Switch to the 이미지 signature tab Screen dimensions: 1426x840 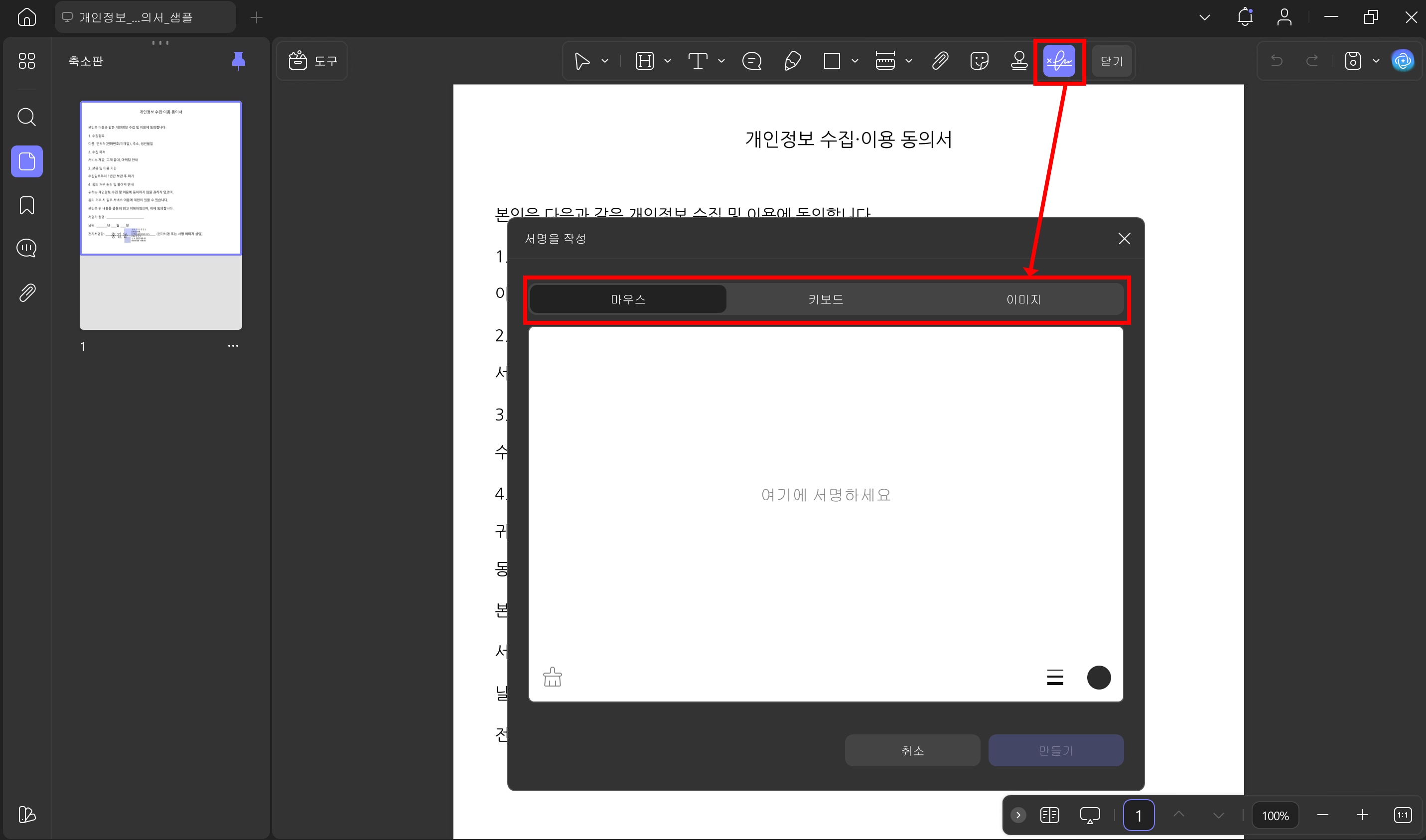[1024, 299]
